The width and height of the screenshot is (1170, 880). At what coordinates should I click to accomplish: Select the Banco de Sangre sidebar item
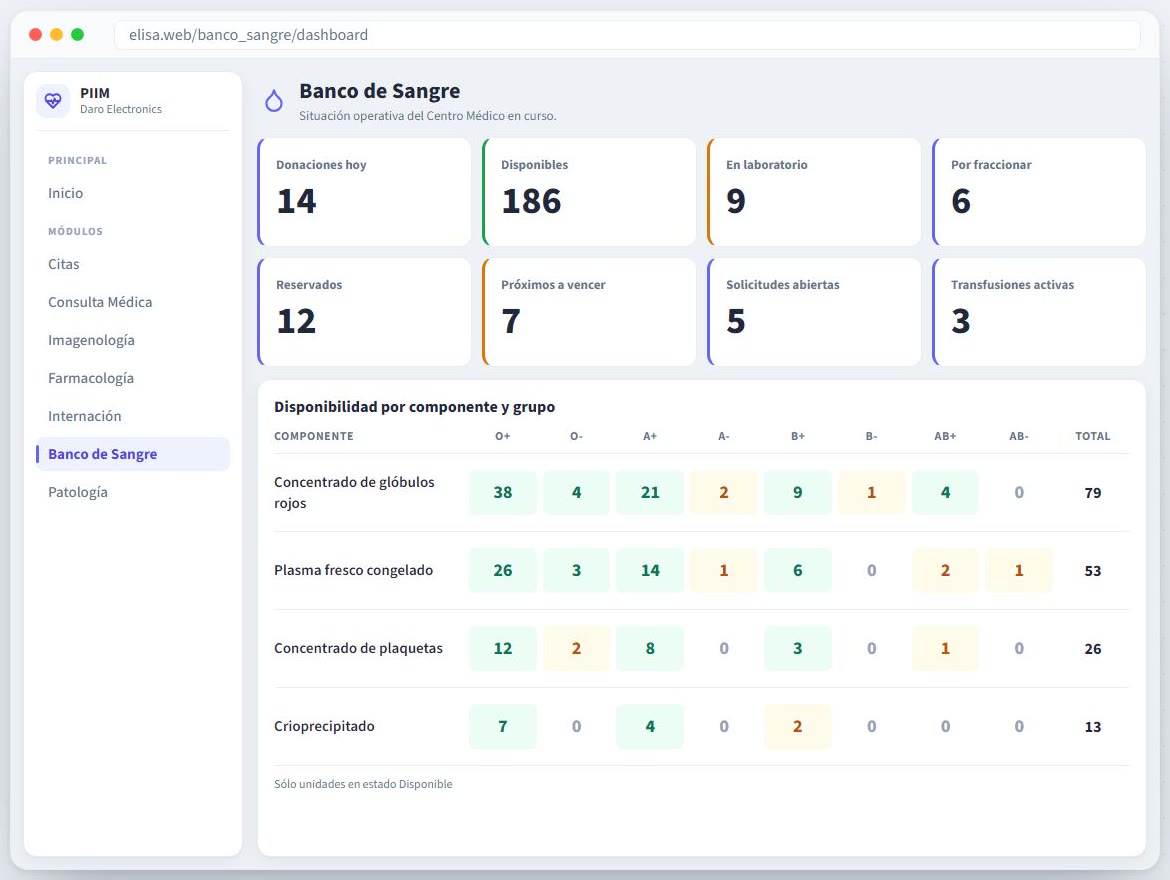click(133, 454)
